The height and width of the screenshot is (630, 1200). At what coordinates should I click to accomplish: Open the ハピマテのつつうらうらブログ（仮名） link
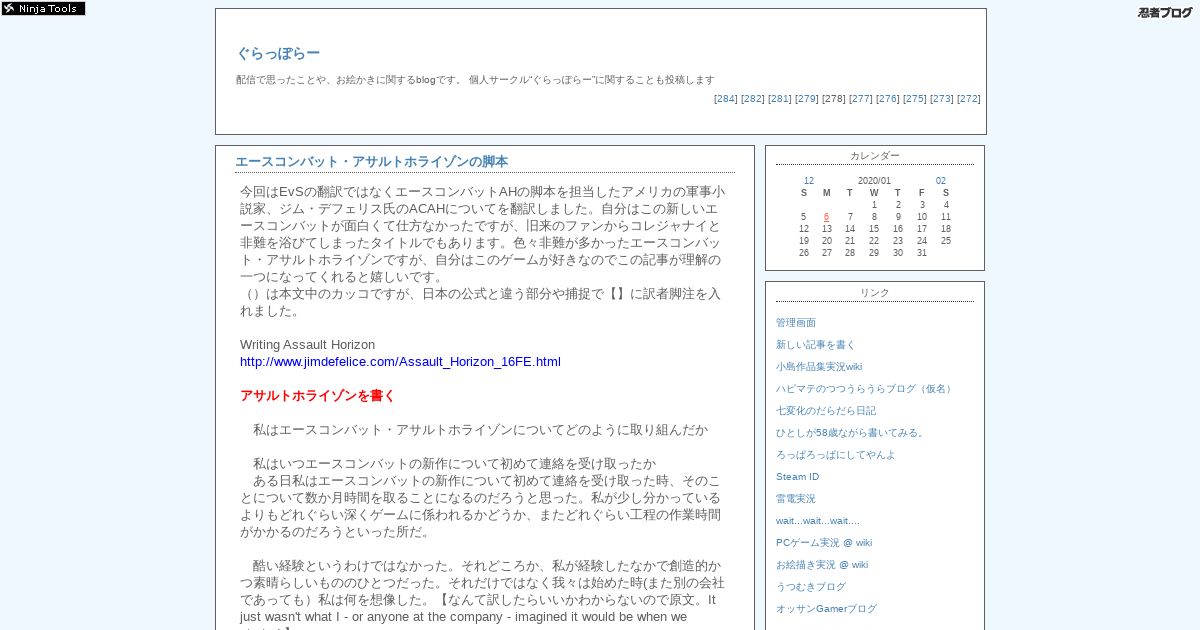pyautogui.click(x=866, y=389)
